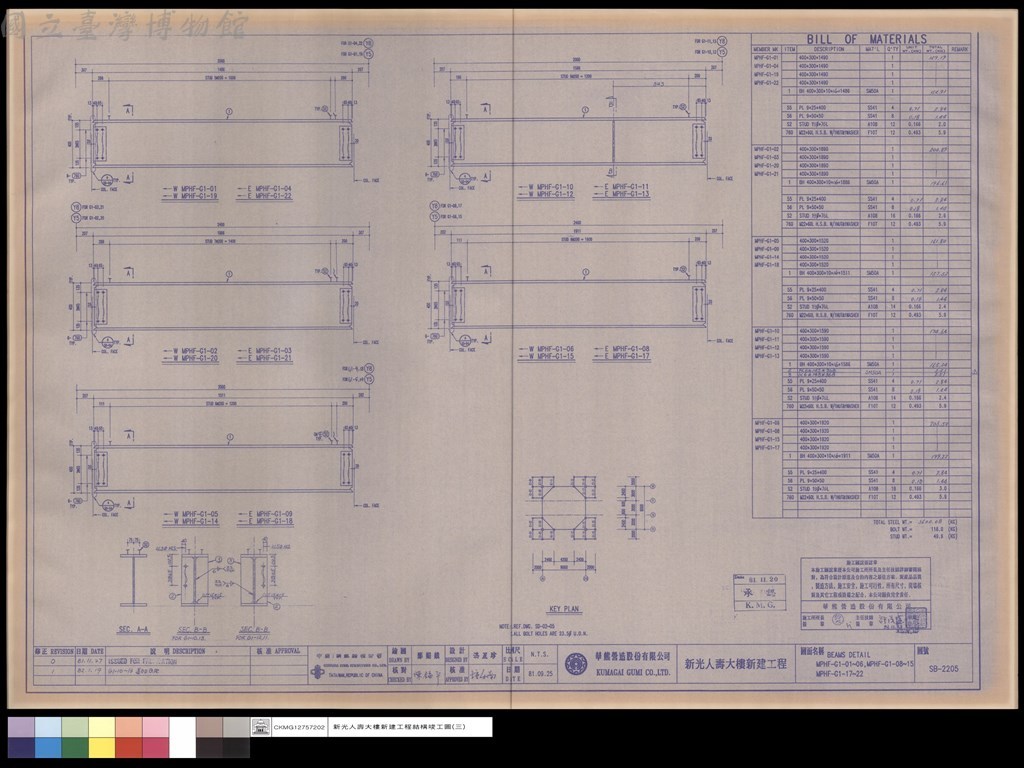The height and width of the screenshot is (768, 1024).
Task: Click the W MPHF-G1-05 beam label
Action: pos(195,514)
